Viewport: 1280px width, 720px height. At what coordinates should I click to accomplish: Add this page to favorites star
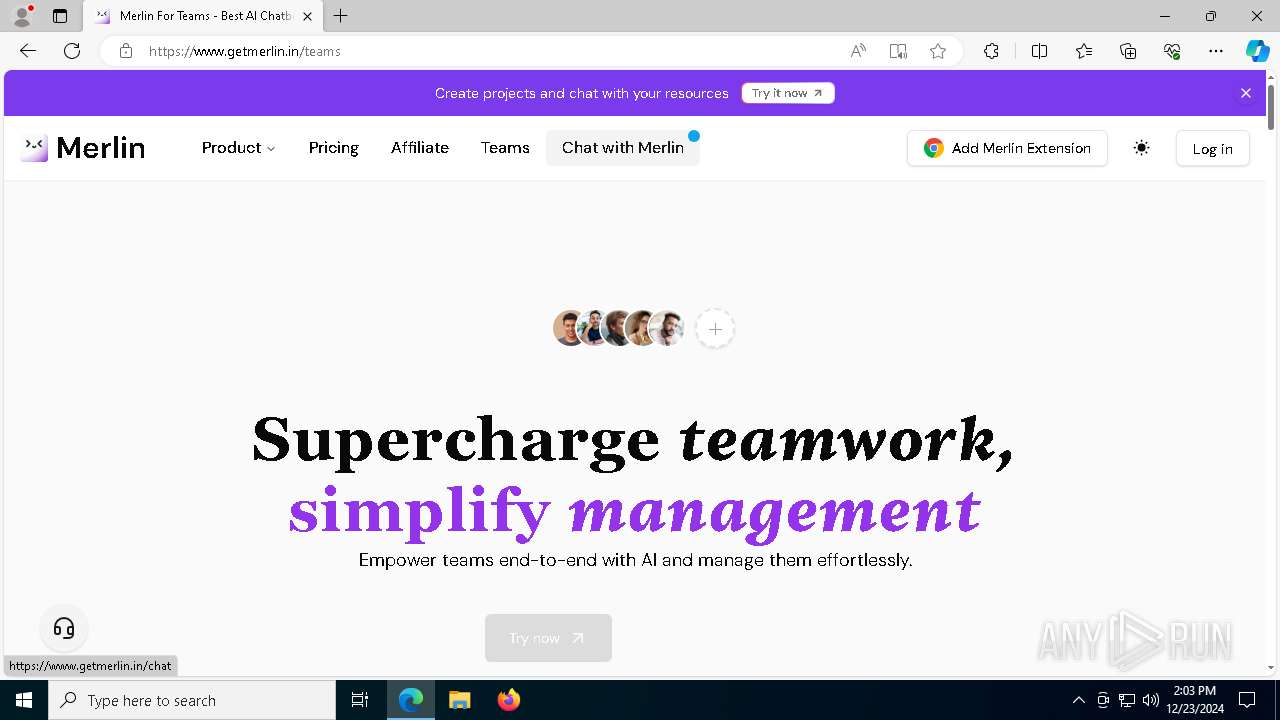point(938,51)
